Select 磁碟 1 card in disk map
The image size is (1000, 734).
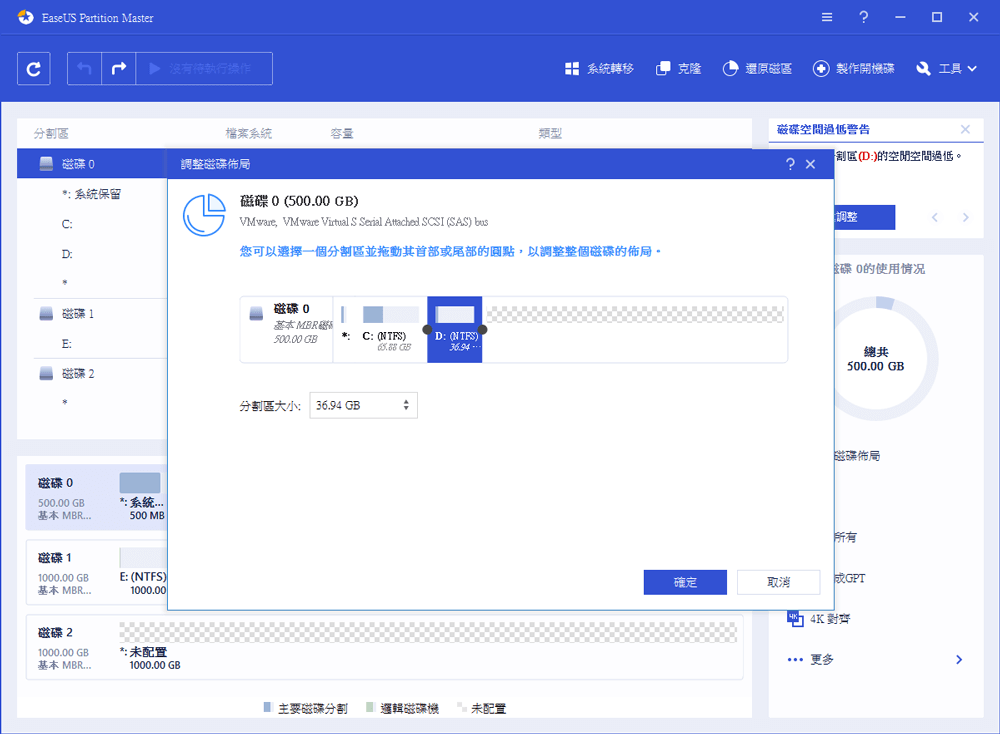[96, 572]
